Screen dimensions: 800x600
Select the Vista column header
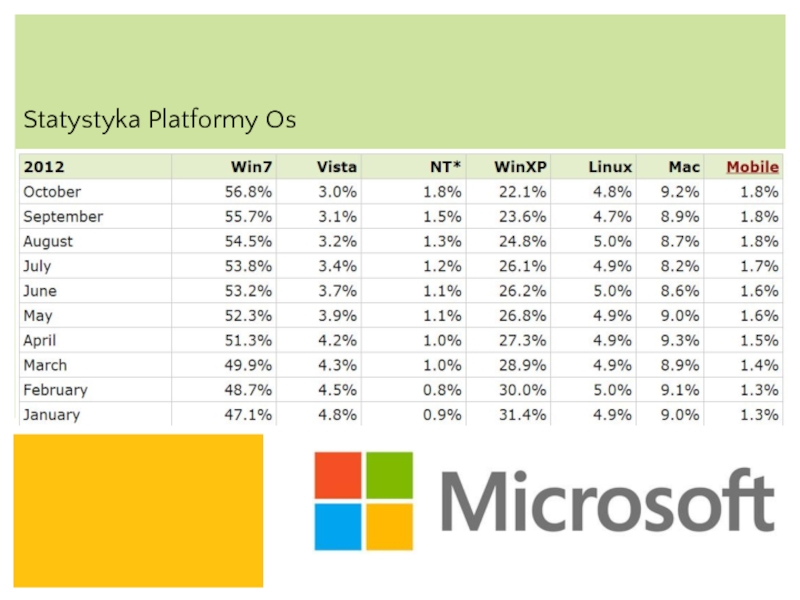(336, 166)
